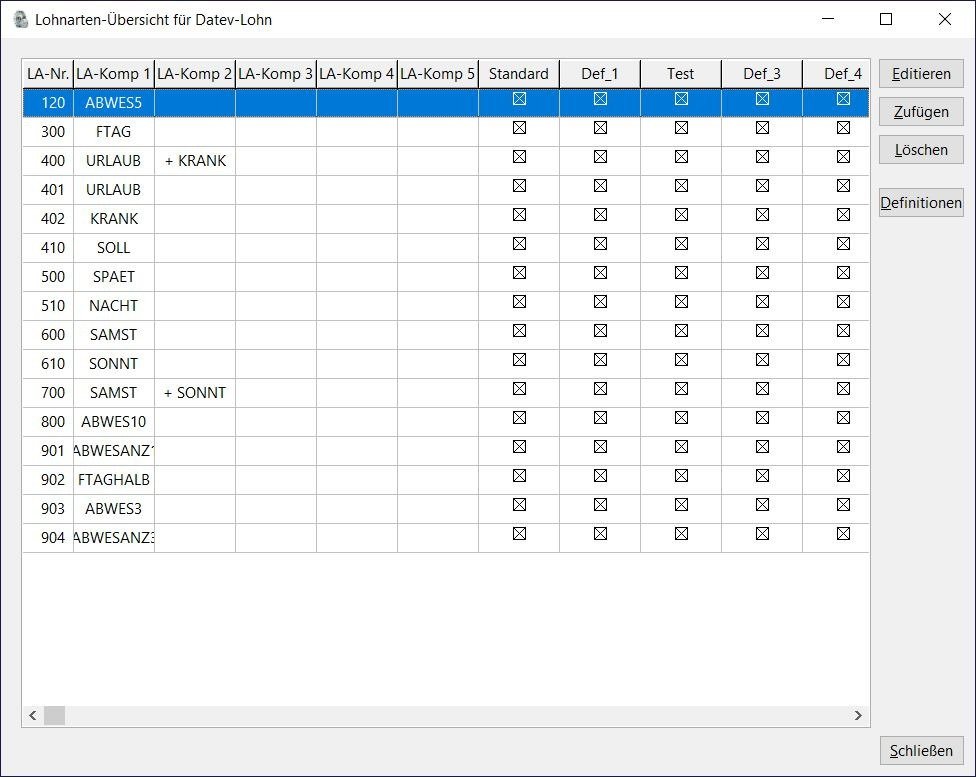976x777 pixels.
Task: Click the horizontal scrollbar thumb
Action: point(54,715)
